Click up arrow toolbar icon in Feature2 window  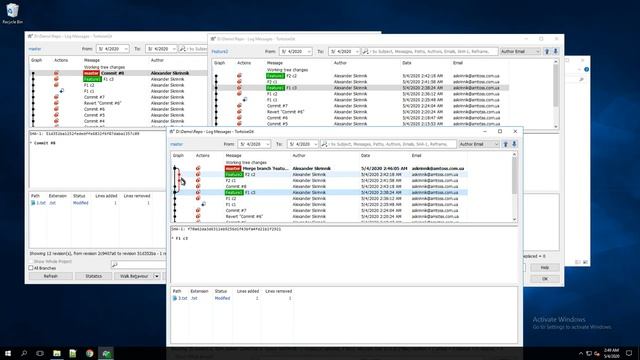point(547,51)
